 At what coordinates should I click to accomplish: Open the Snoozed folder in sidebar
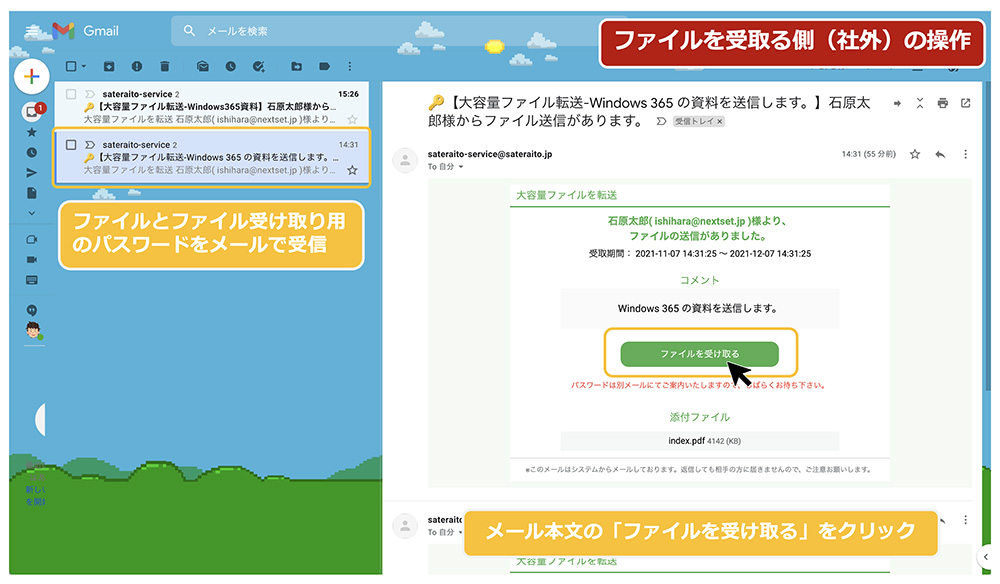coord(31,153)
